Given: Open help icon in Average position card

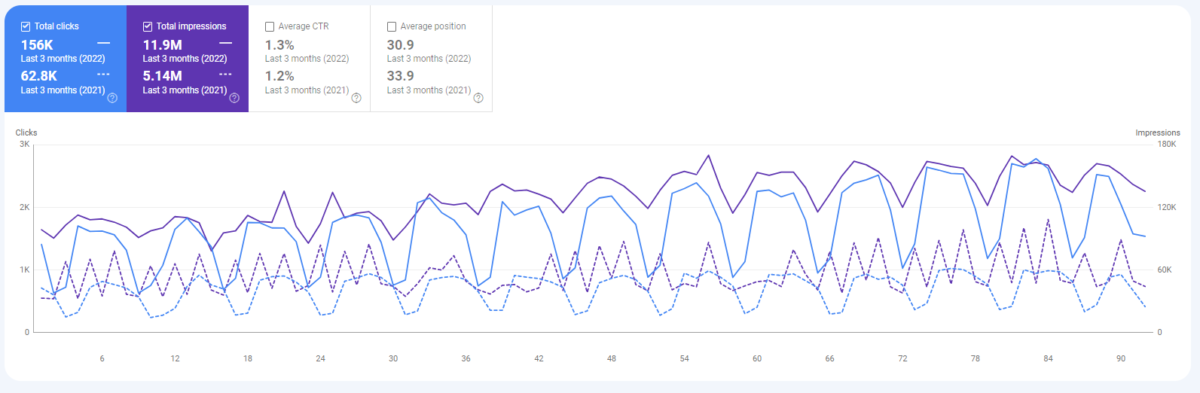Looking at the screenshot, I should (x=478, y=98).
